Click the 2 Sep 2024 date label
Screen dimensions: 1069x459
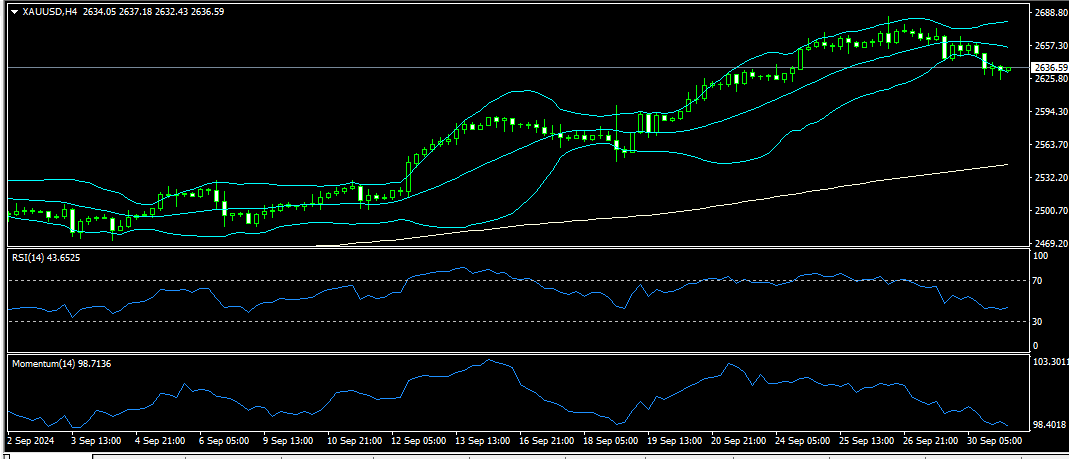click(x=32, y=439)
